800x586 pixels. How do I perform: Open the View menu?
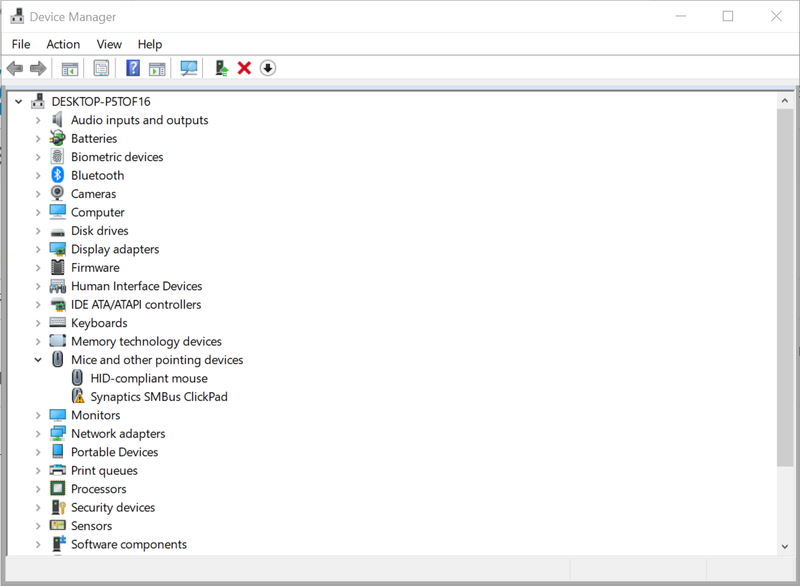coord(109,44)
